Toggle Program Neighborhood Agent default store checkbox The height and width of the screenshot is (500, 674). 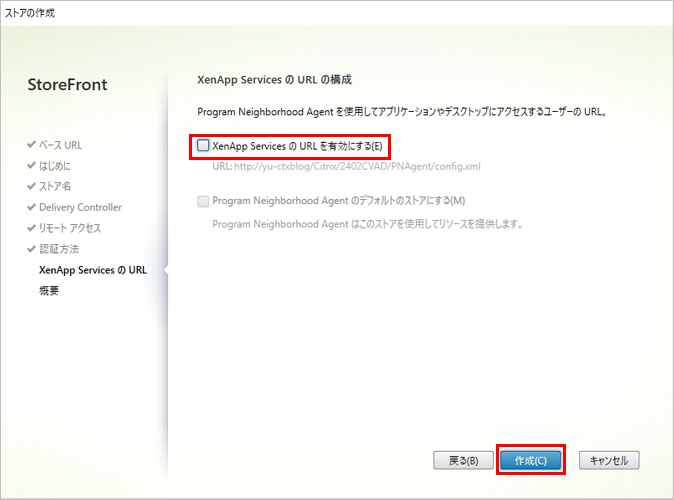pos(204,201)
